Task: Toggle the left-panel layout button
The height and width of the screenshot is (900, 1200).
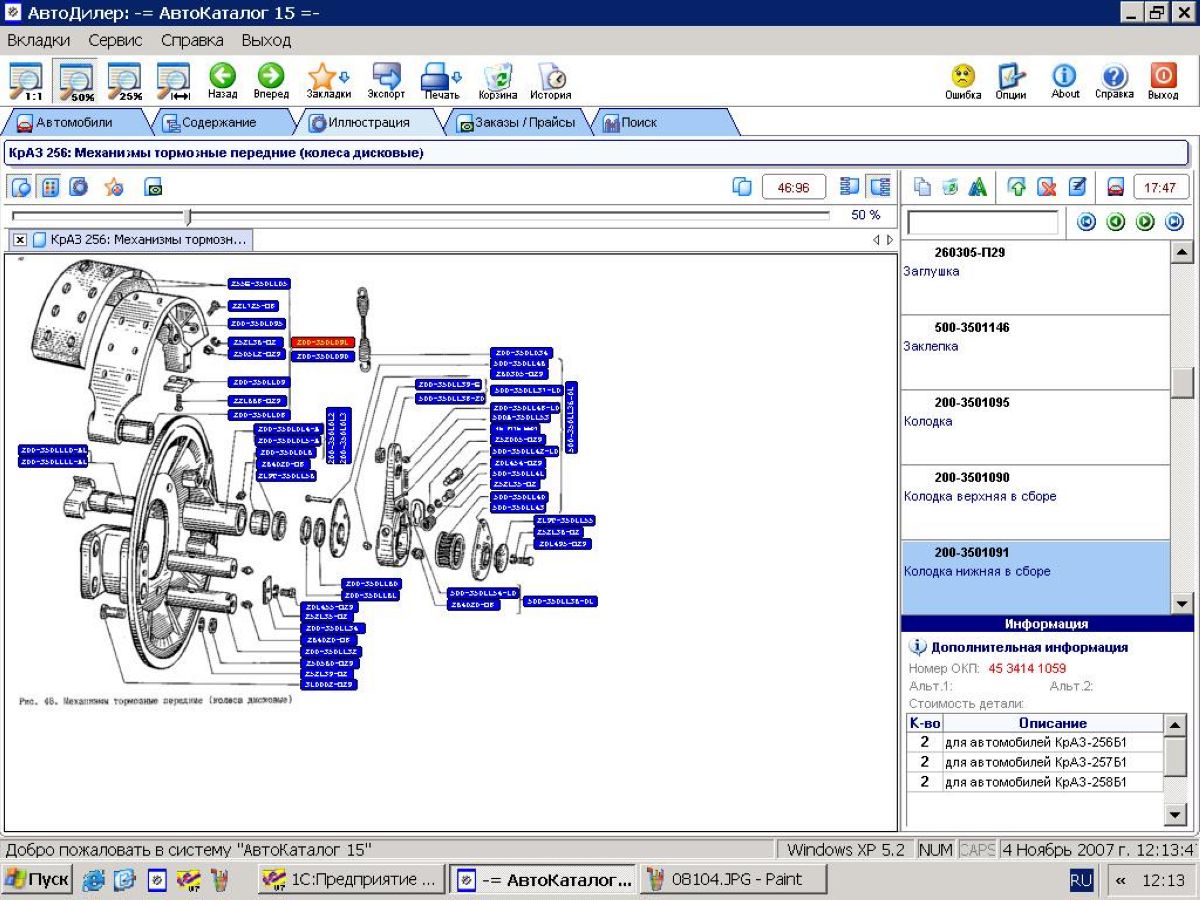Action: tap(850, 187)
